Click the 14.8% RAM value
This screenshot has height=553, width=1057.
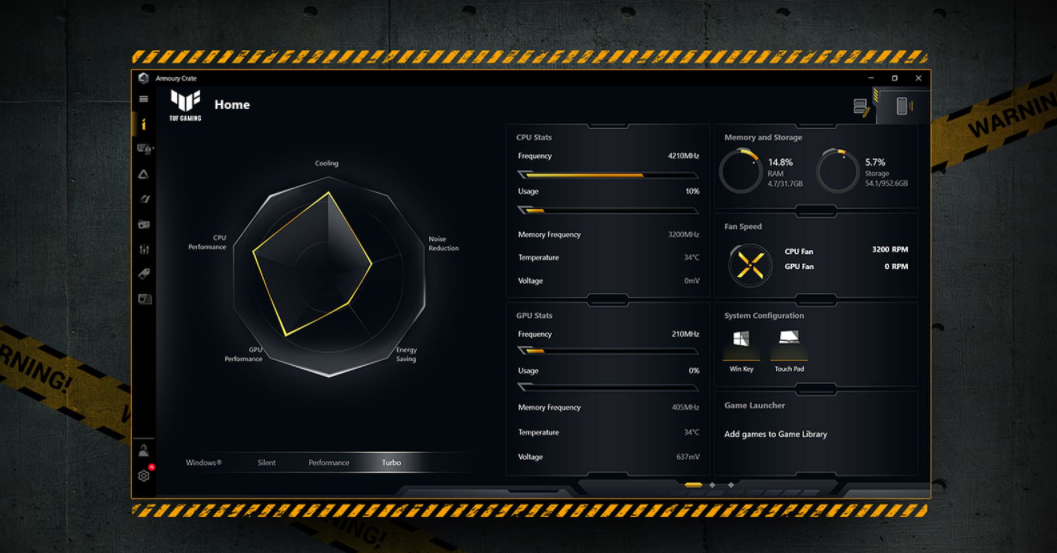coord(780,163)
